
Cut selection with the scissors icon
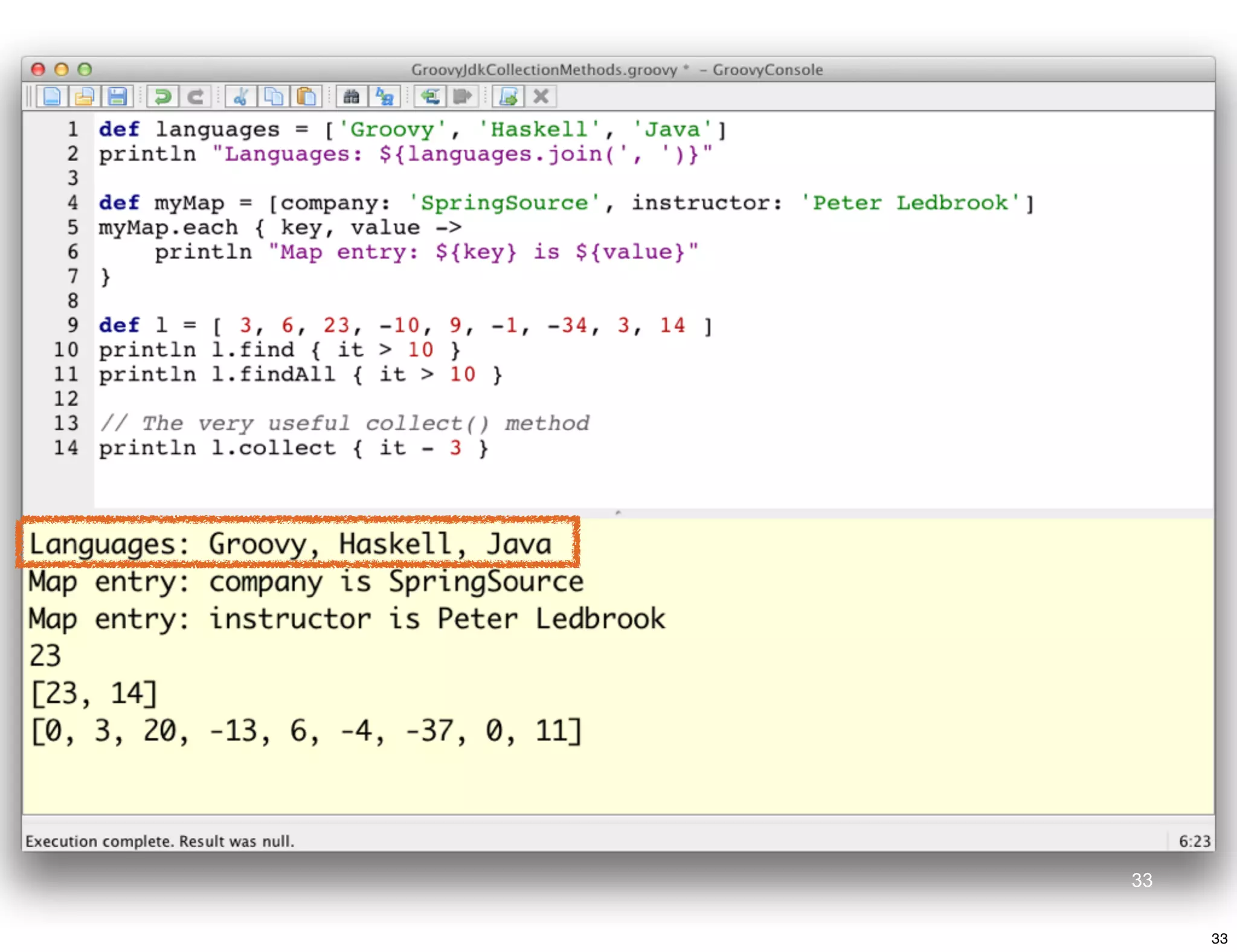pos(241,97)
